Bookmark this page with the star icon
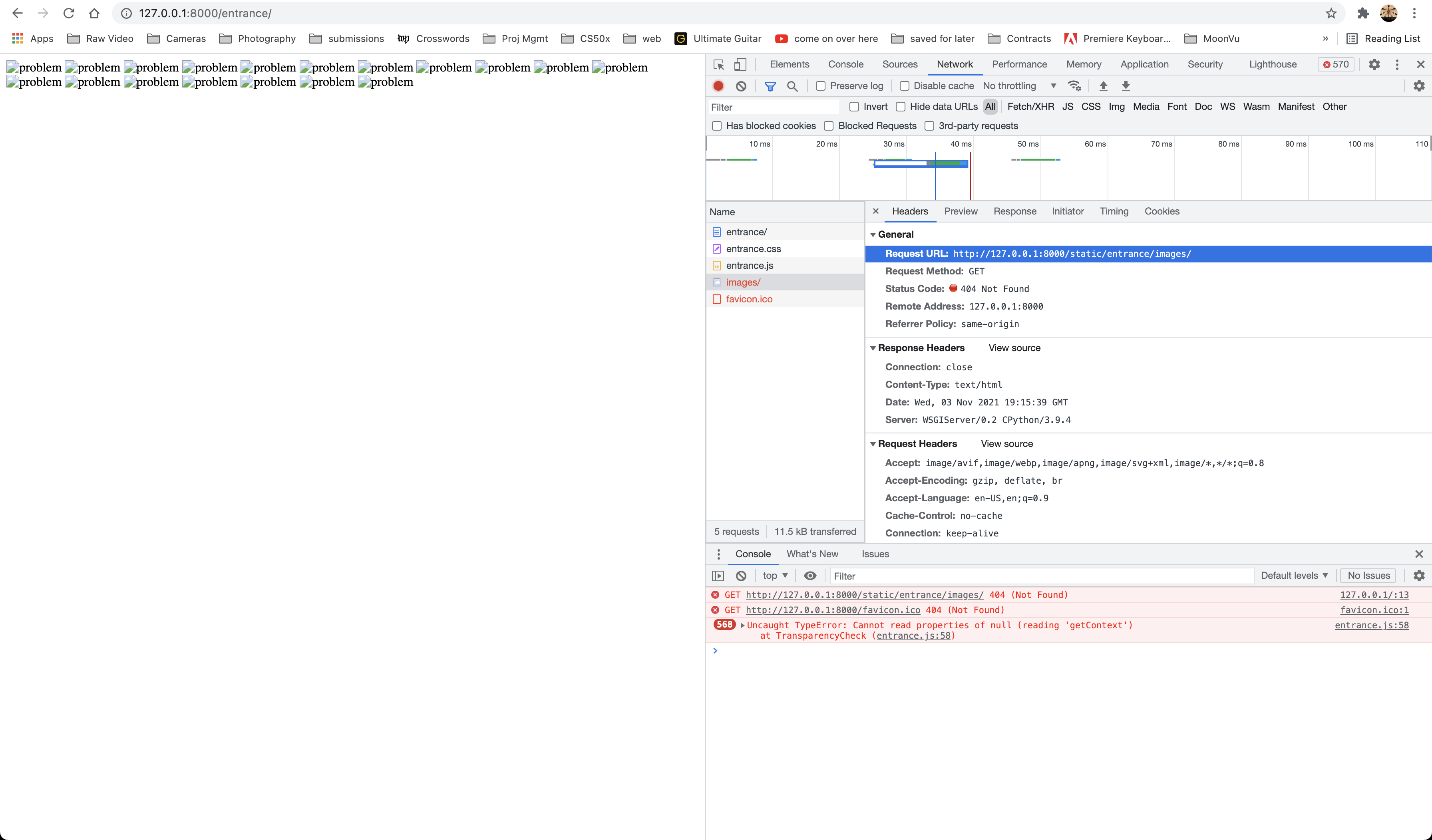Image resolution: width=1432 pixels, height=840 pixels. click(x=1331, y=13)
